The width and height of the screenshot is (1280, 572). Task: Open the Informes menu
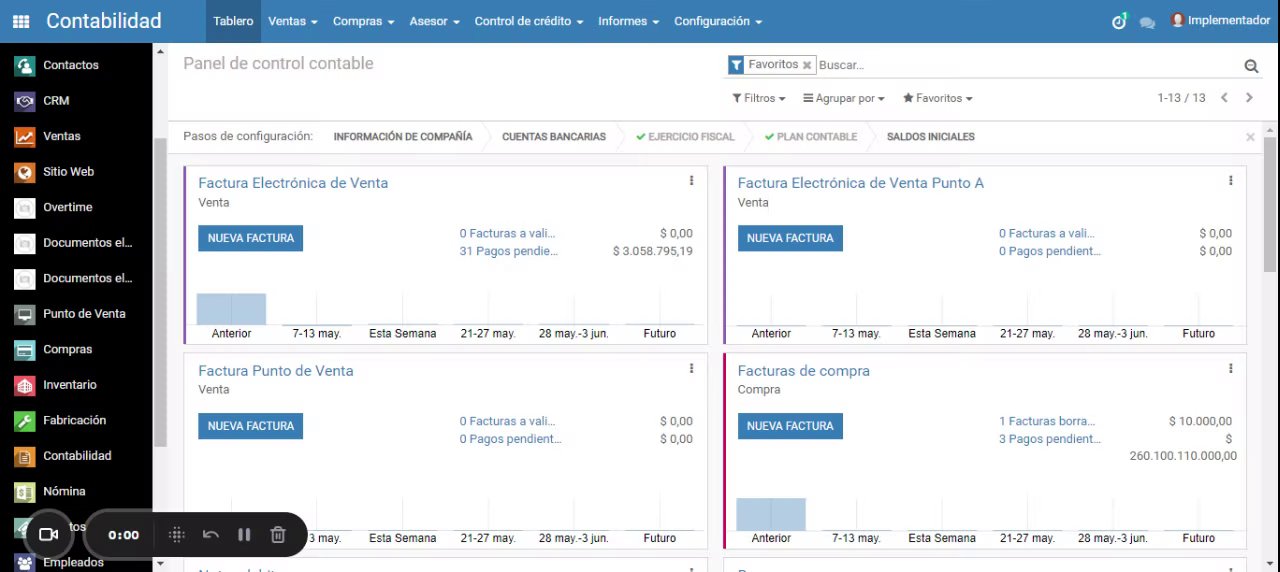[628, 21]
